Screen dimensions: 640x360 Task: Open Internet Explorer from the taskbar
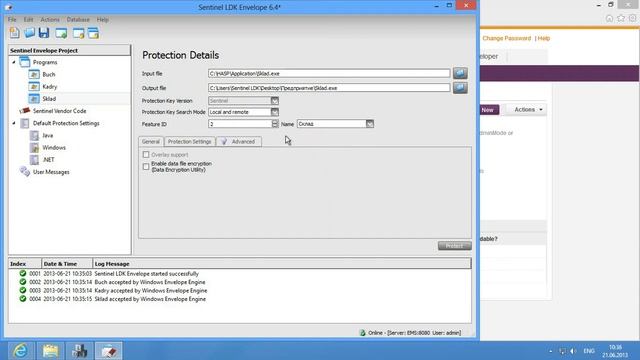coord(21,351)
